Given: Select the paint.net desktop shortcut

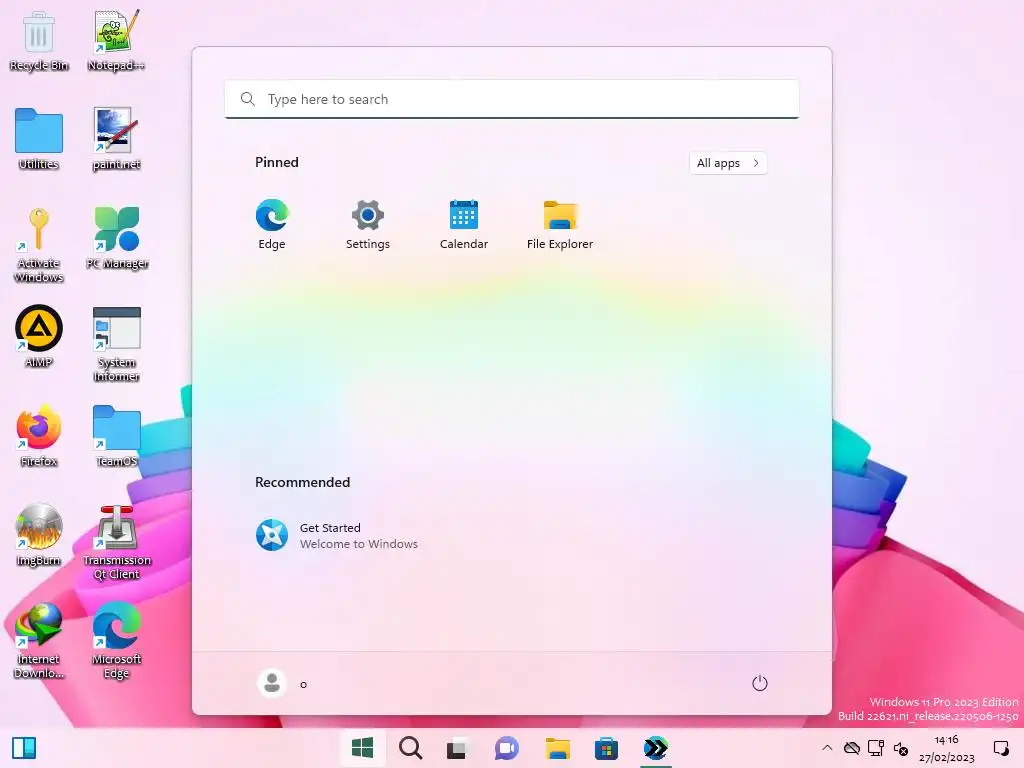Looking at the screenshot, I should tap(116, 140).
